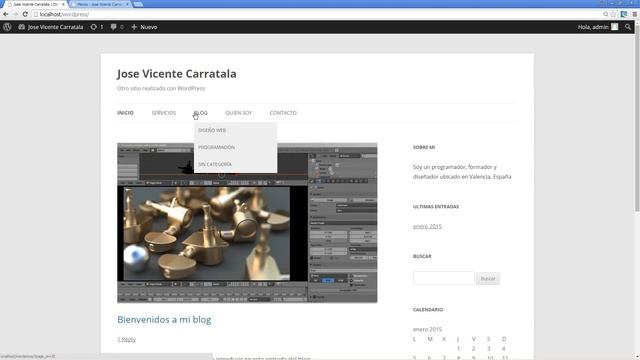Click the zoom magnifier icon in address bar

point(606,14)
